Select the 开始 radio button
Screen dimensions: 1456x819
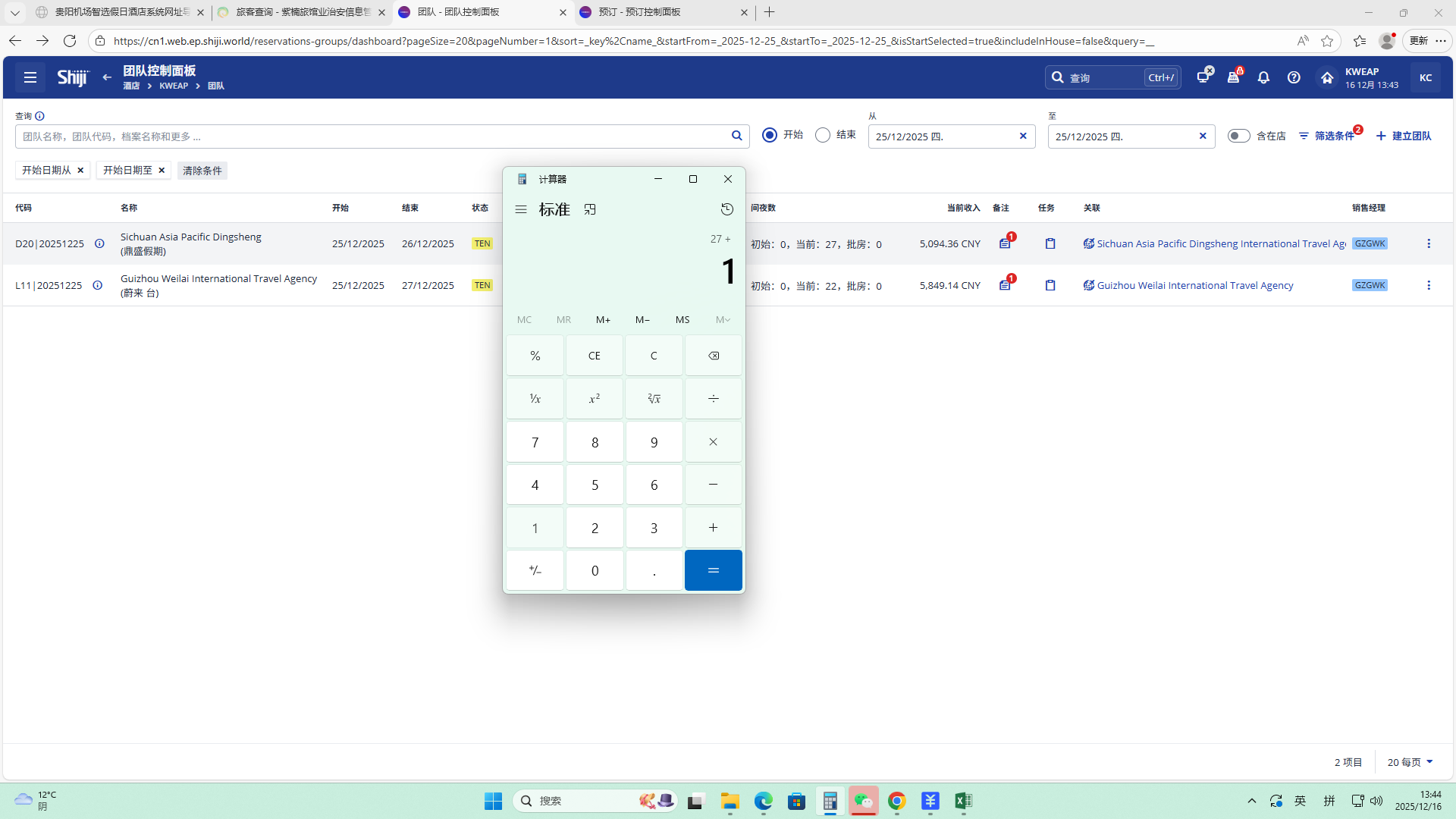tap(770, 136)
